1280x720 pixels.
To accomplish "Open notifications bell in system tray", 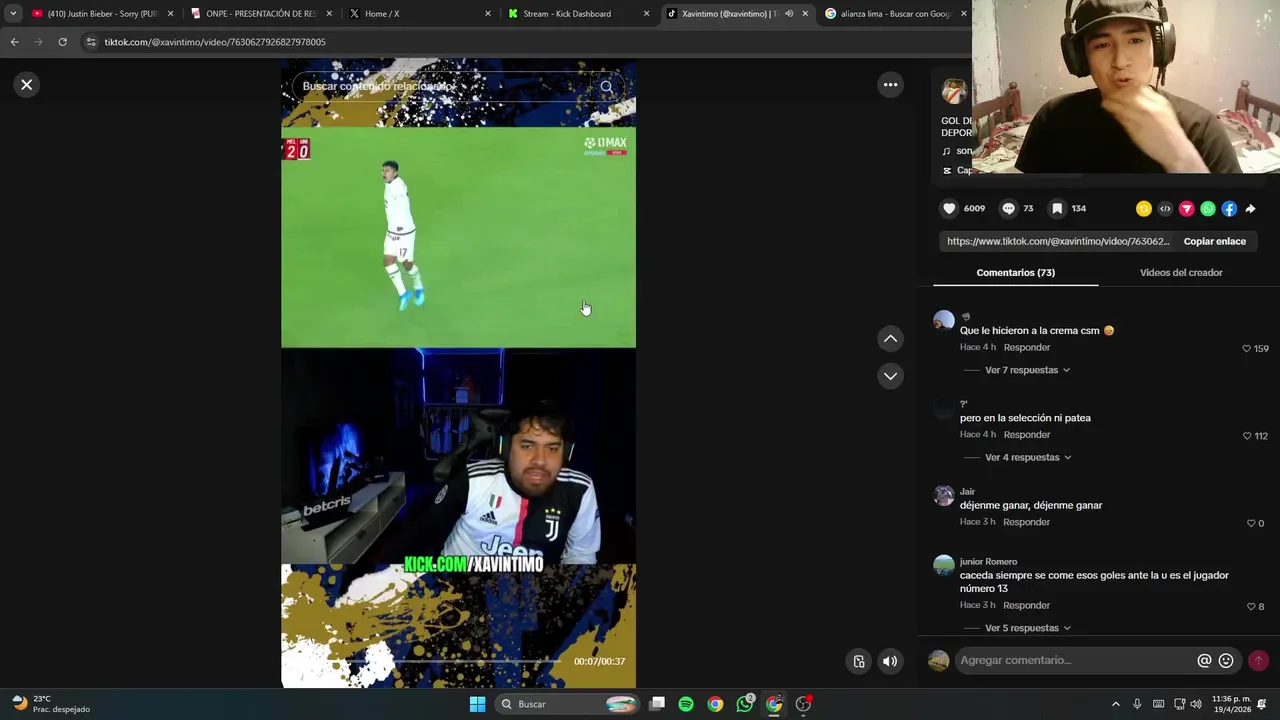I will click(x=1262, y=704).
